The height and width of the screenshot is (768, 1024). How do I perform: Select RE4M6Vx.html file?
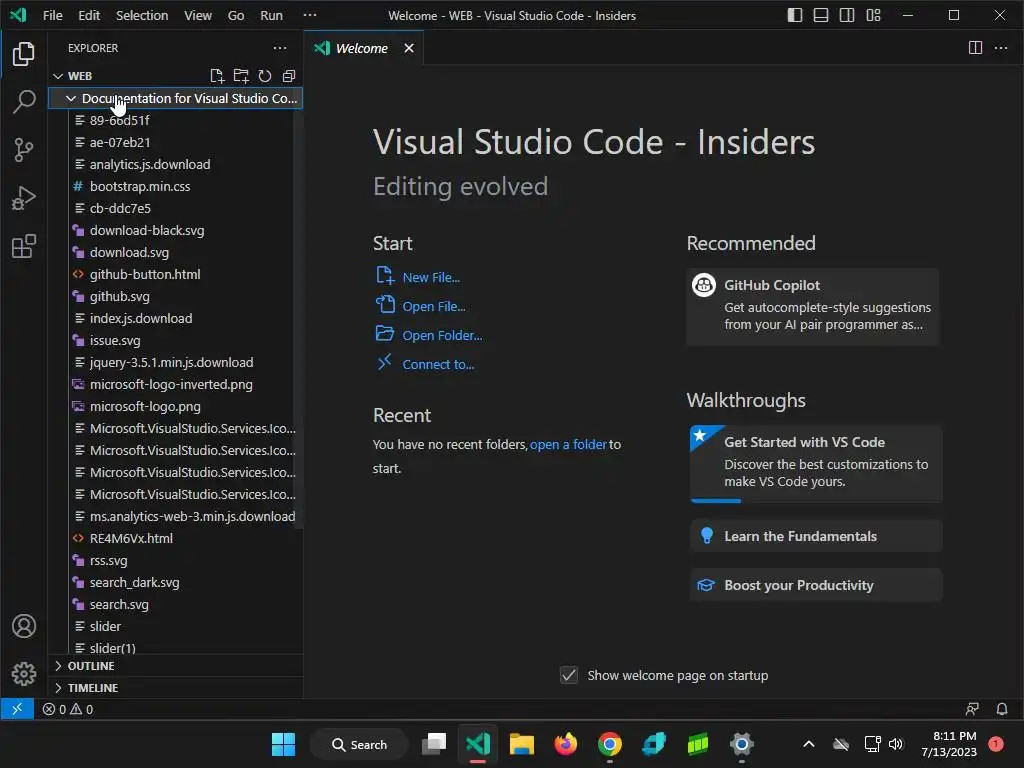[x=176, y=538]
